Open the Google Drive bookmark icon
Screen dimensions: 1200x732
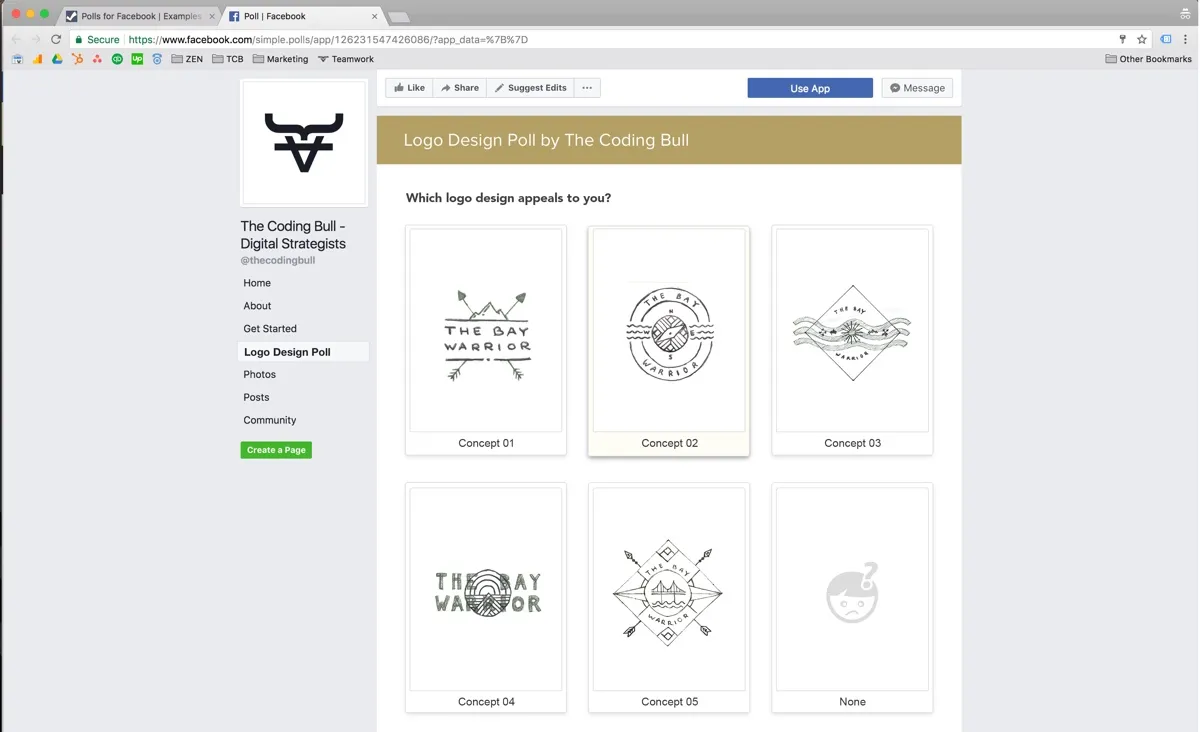point(57,59)
